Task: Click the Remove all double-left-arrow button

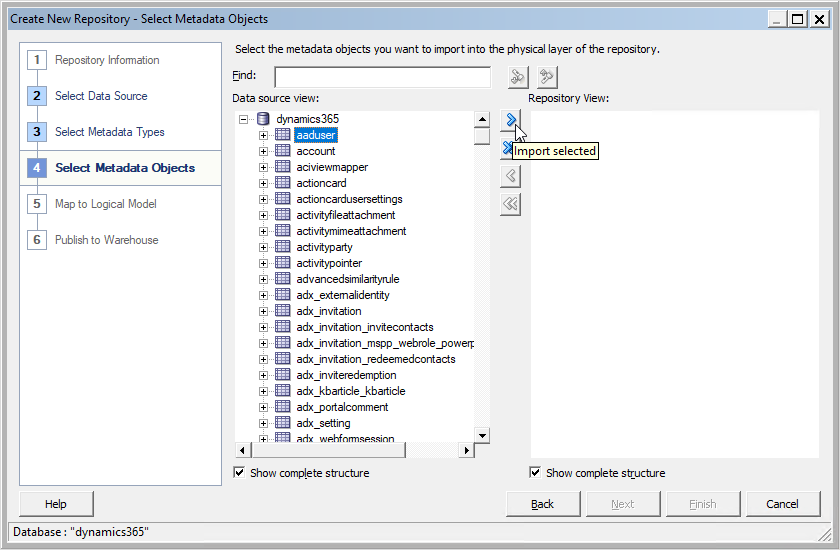Action: [x=511, y=204]
